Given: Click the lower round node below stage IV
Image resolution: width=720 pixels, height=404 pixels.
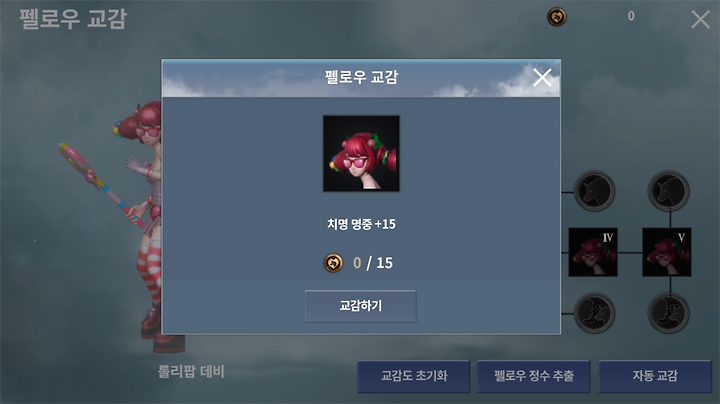Looking at the screenshot, I should pos(595,313).
